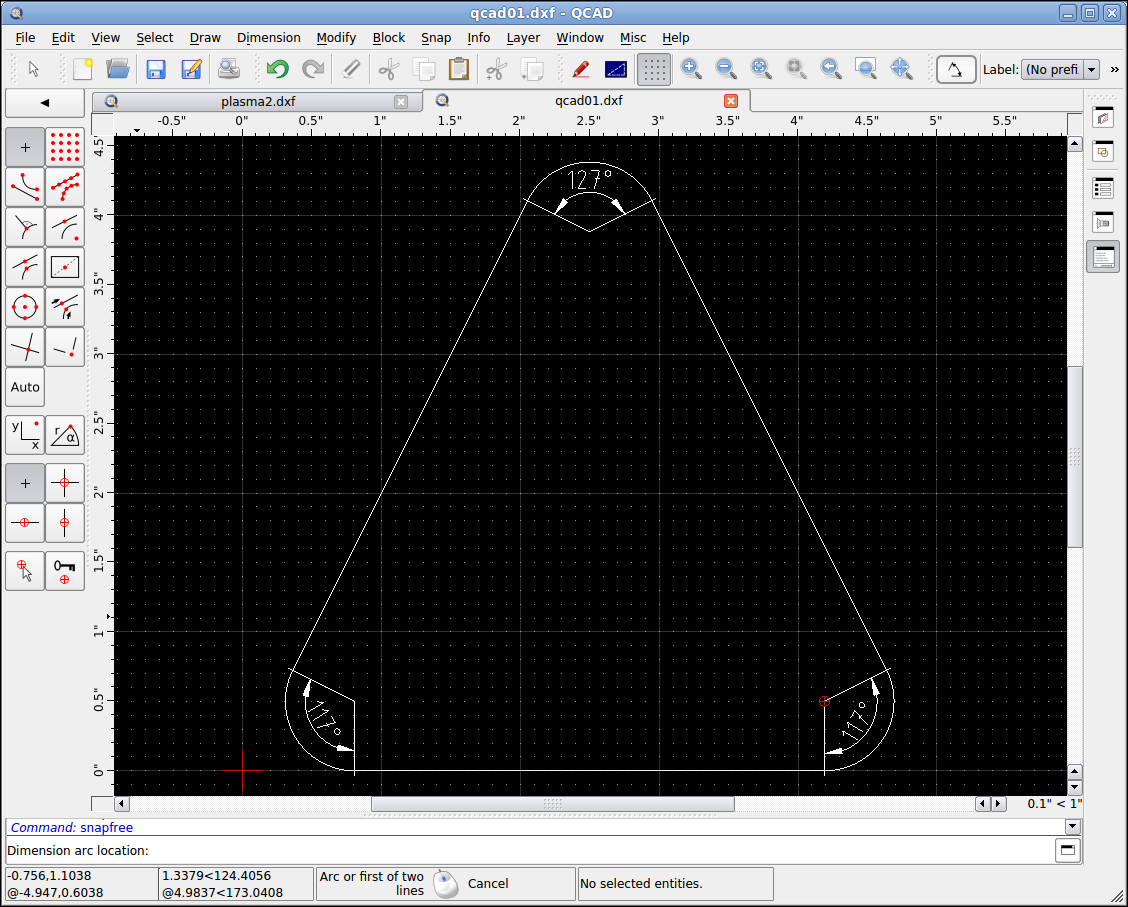Restrict snap horizontally

click(x=25, y=523)
